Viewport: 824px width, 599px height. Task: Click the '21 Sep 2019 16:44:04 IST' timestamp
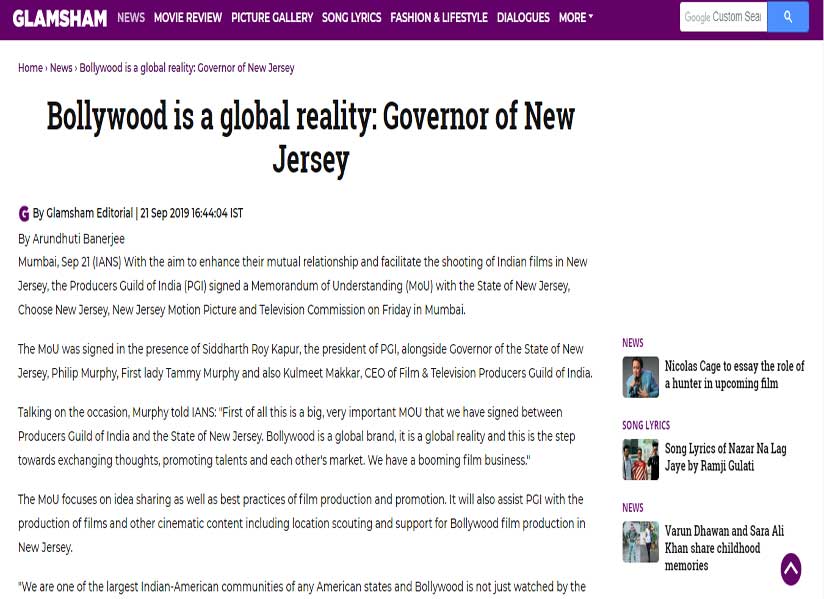click(x=191, y=213)
